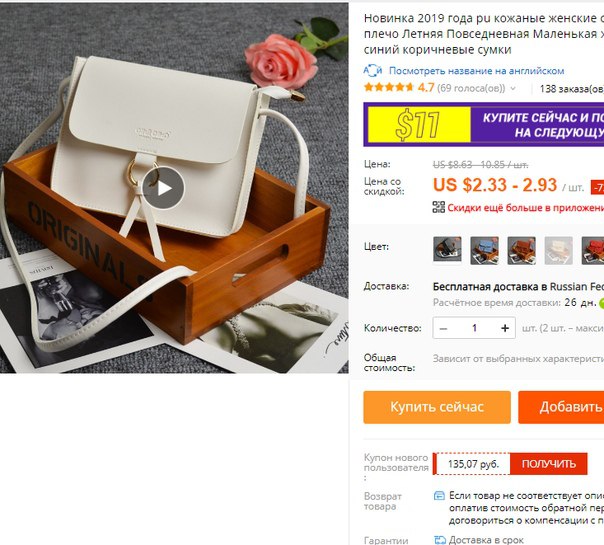Click the $11 promotional banner
The width and height of the screenshot is (604, 545).
point(484,124)
